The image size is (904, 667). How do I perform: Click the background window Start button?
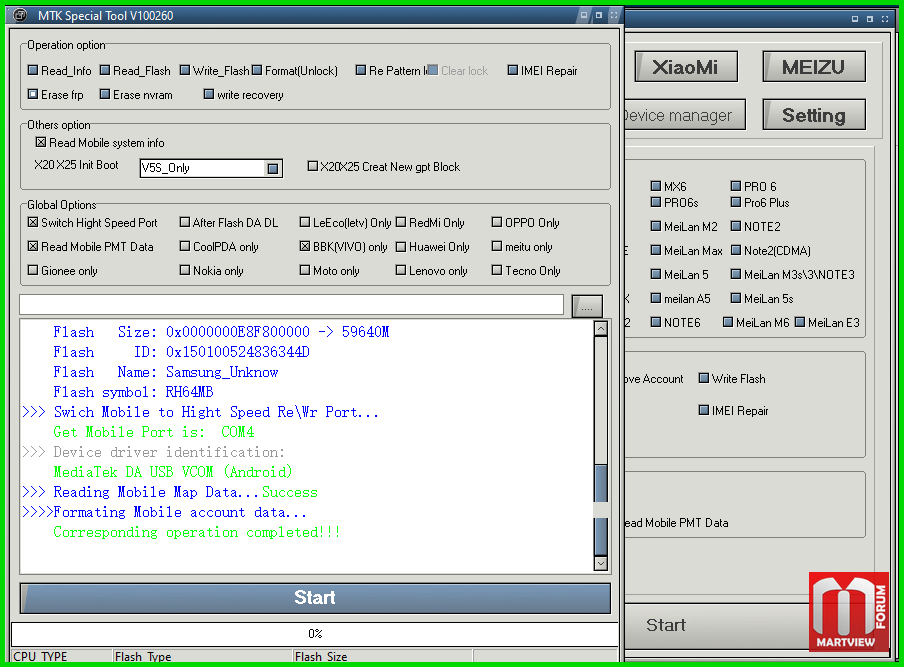click(x=718, y=625)
